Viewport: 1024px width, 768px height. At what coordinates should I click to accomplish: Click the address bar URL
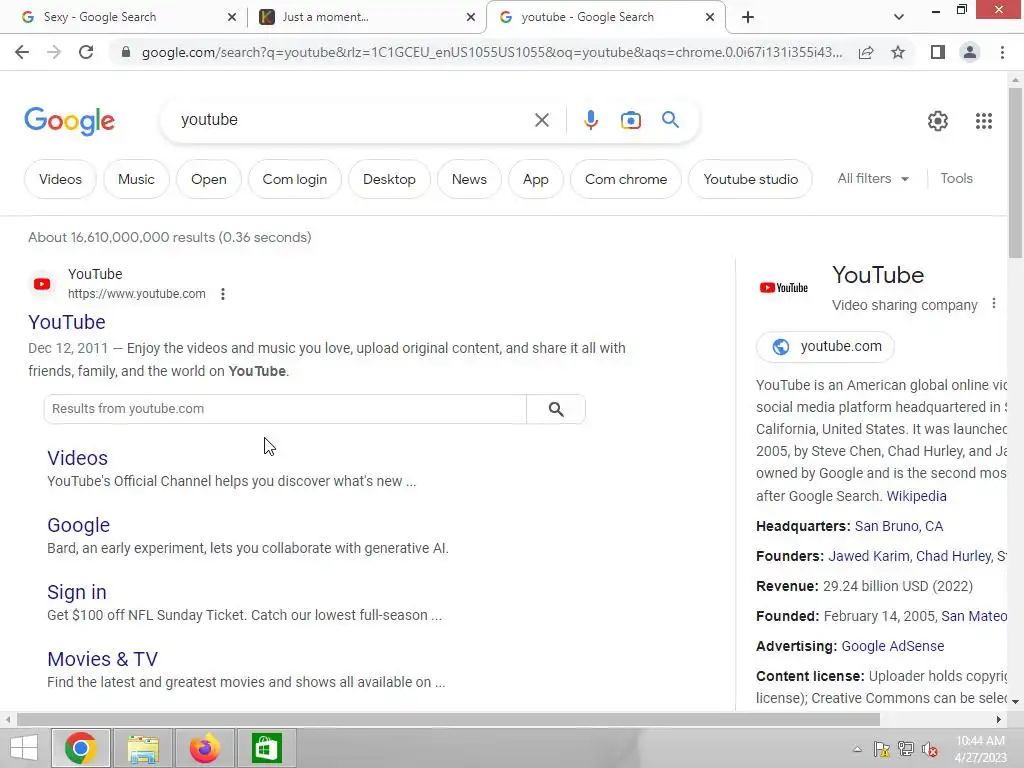click(492, 52)
